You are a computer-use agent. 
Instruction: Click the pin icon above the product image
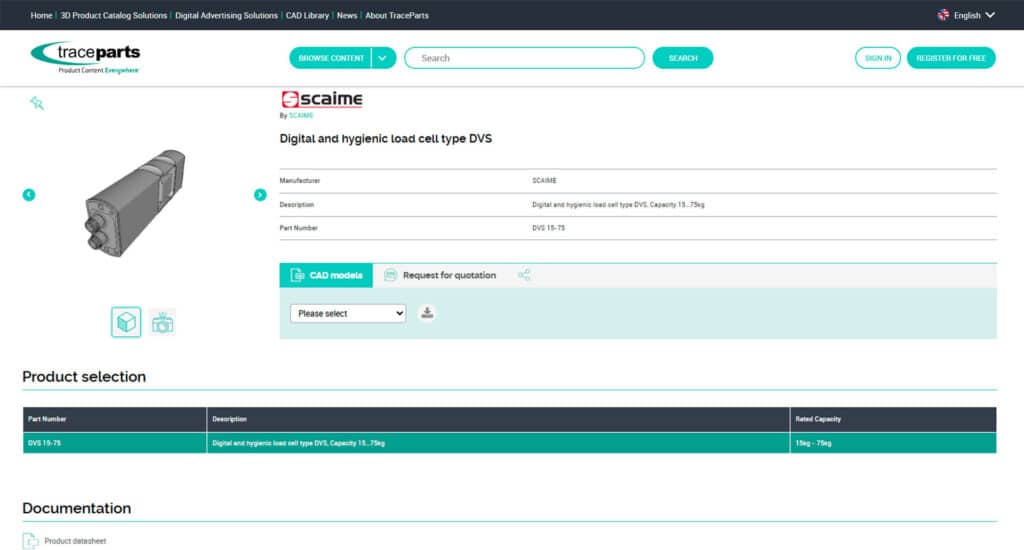tap(37, 103)
